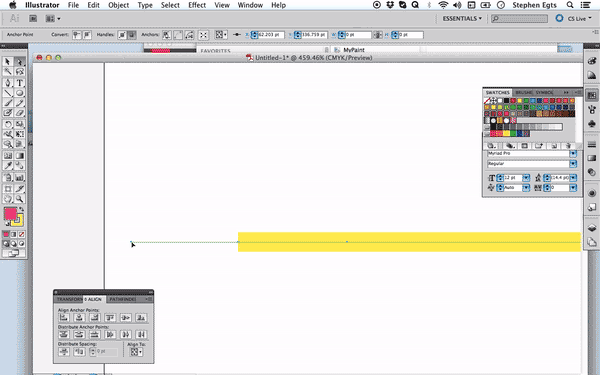This screenshot has width=600, height=375.
Task: Open the ESSENTIALS workspace dropdown
Action: pos(462,18)
